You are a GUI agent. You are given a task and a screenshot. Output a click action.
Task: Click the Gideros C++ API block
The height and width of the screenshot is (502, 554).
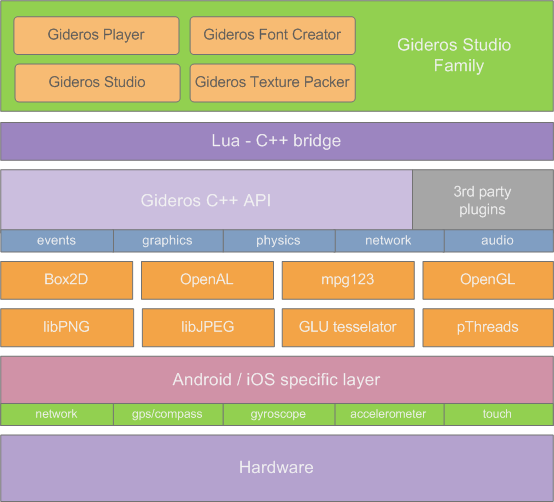click(206, 200)
